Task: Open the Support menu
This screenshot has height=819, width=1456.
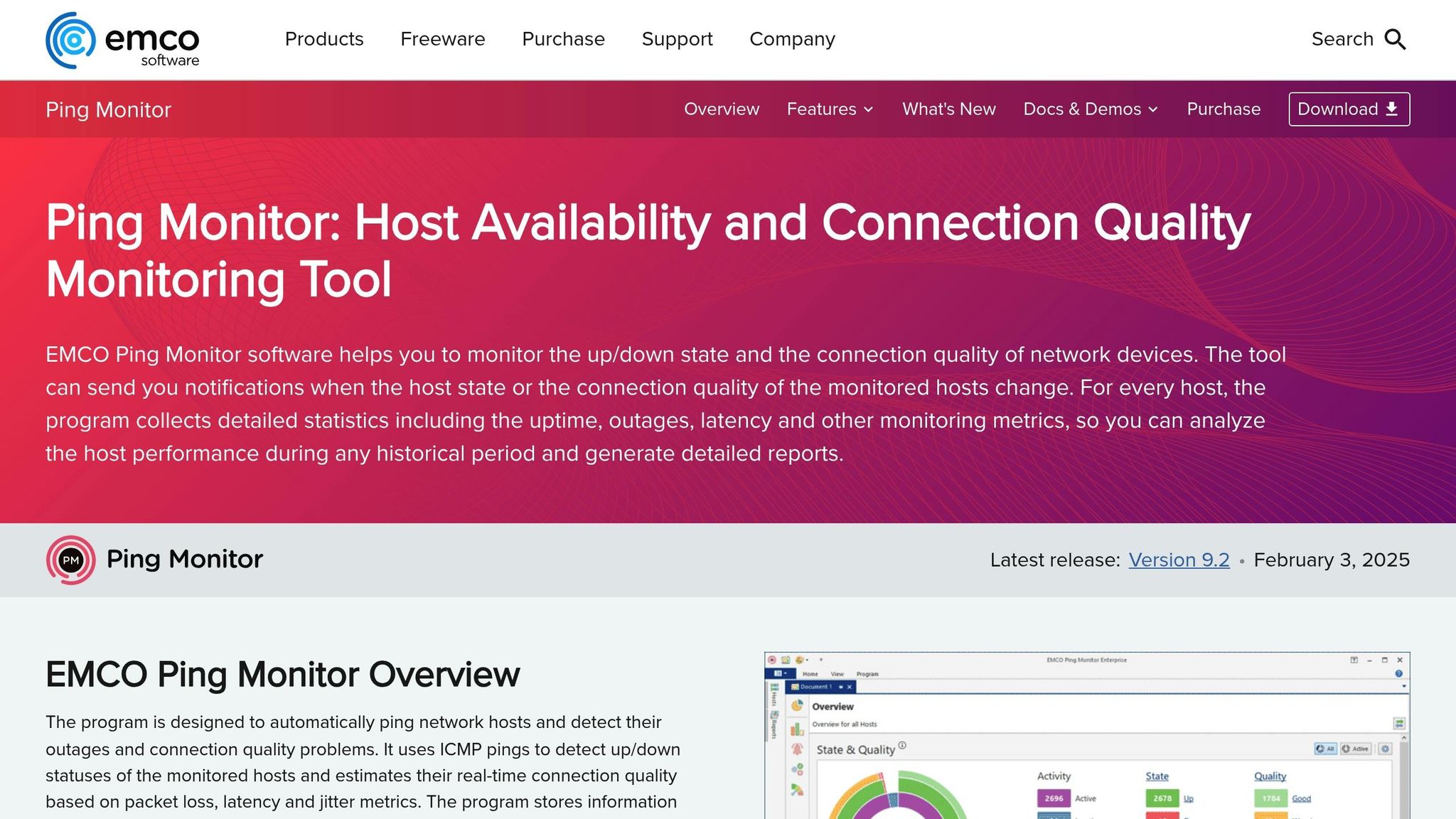Action: click(x=677, y=39)
